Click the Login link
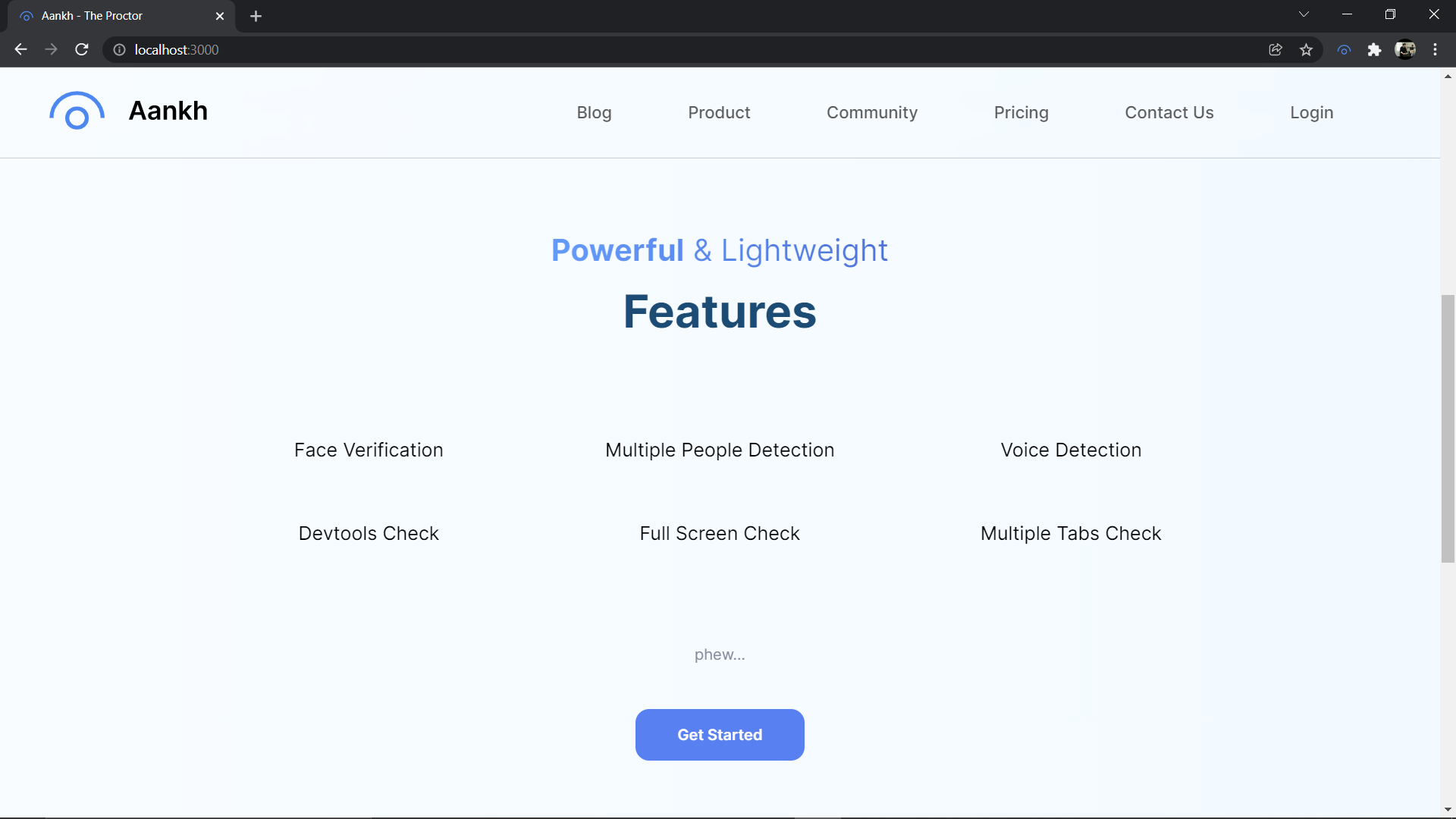1456x819 pixels. [x=1311, y=112]
